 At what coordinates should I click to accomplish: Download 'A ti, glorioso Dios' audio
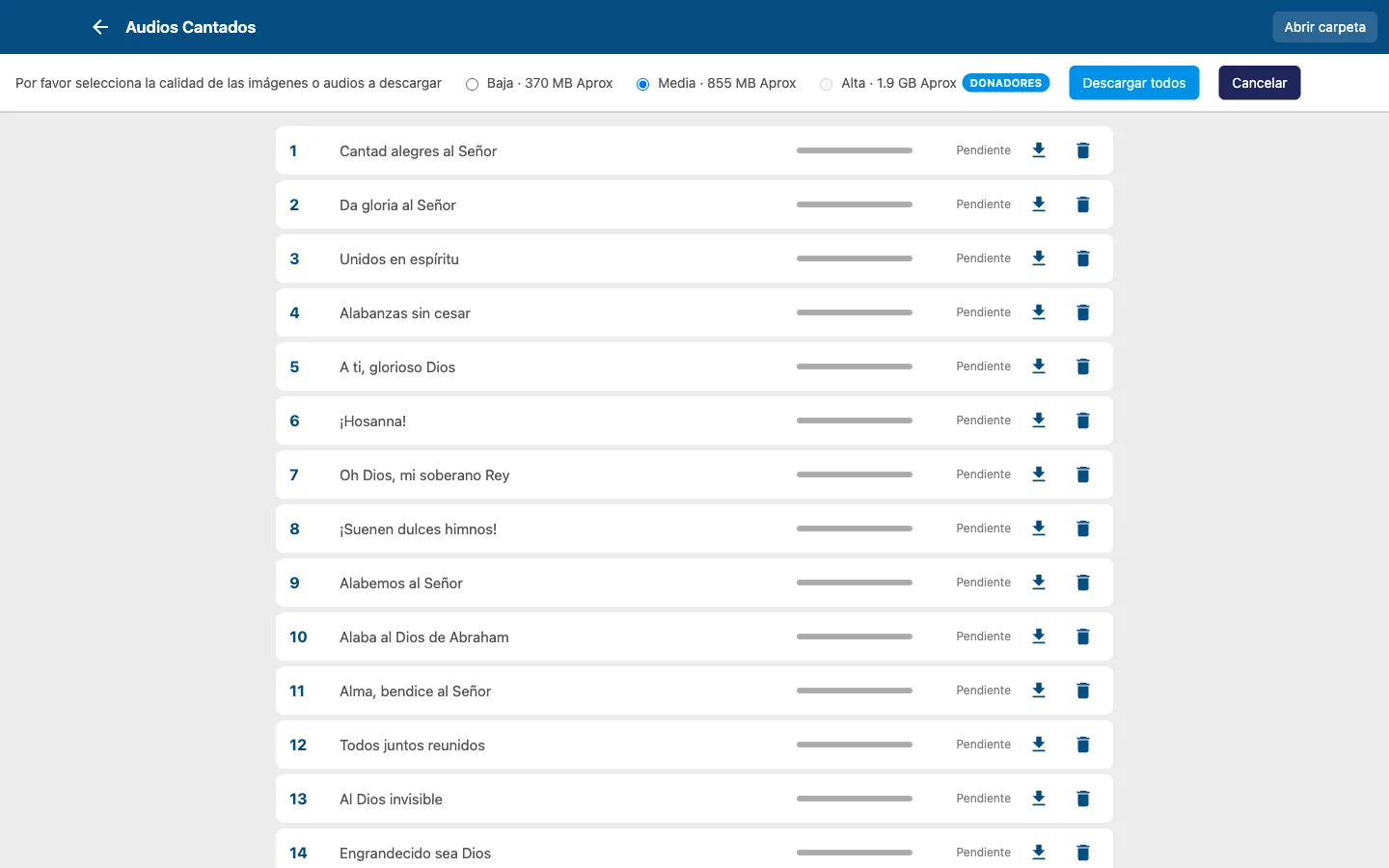[1039, 366]
